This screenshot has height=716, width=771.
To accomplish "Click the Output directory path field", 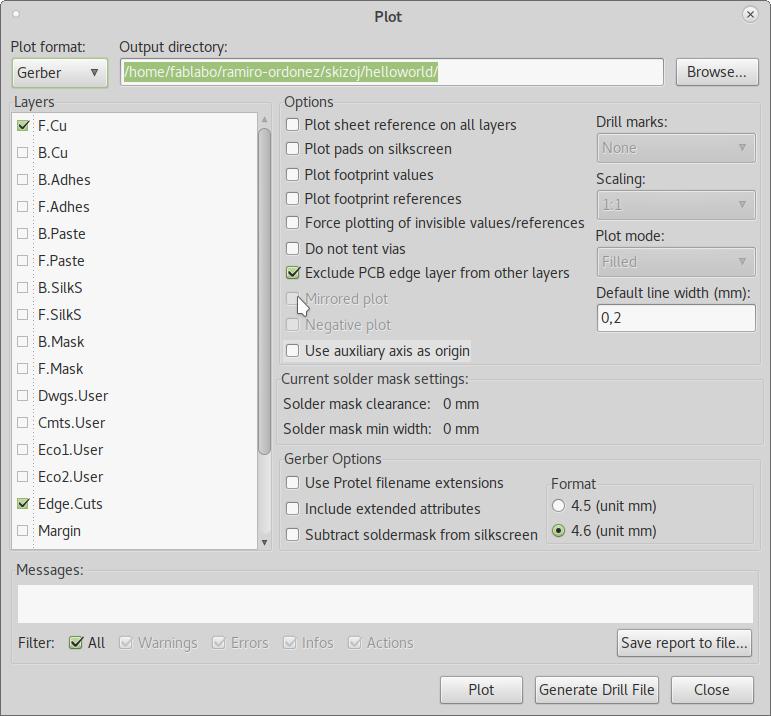I will coord(391,72).
